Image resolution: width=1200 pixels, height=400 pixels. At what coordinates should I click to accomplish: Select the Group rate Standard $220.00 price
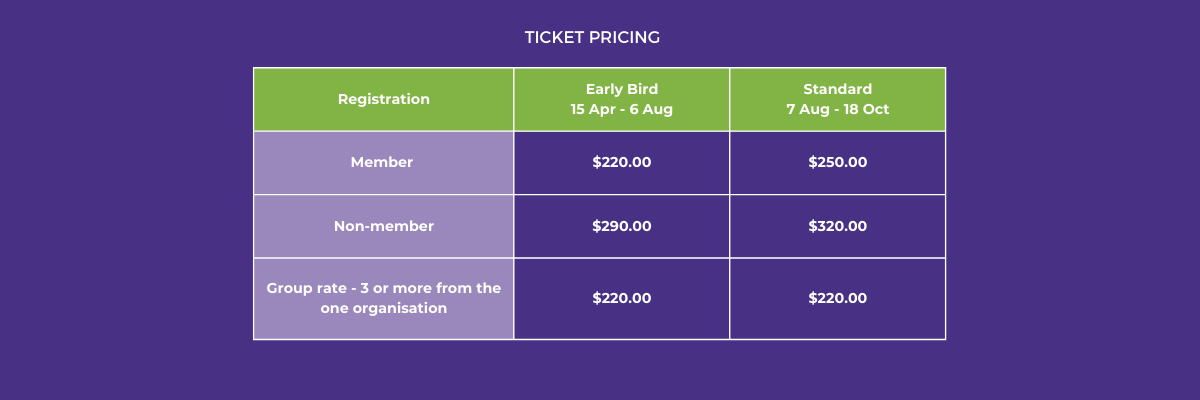click(838, 298)
